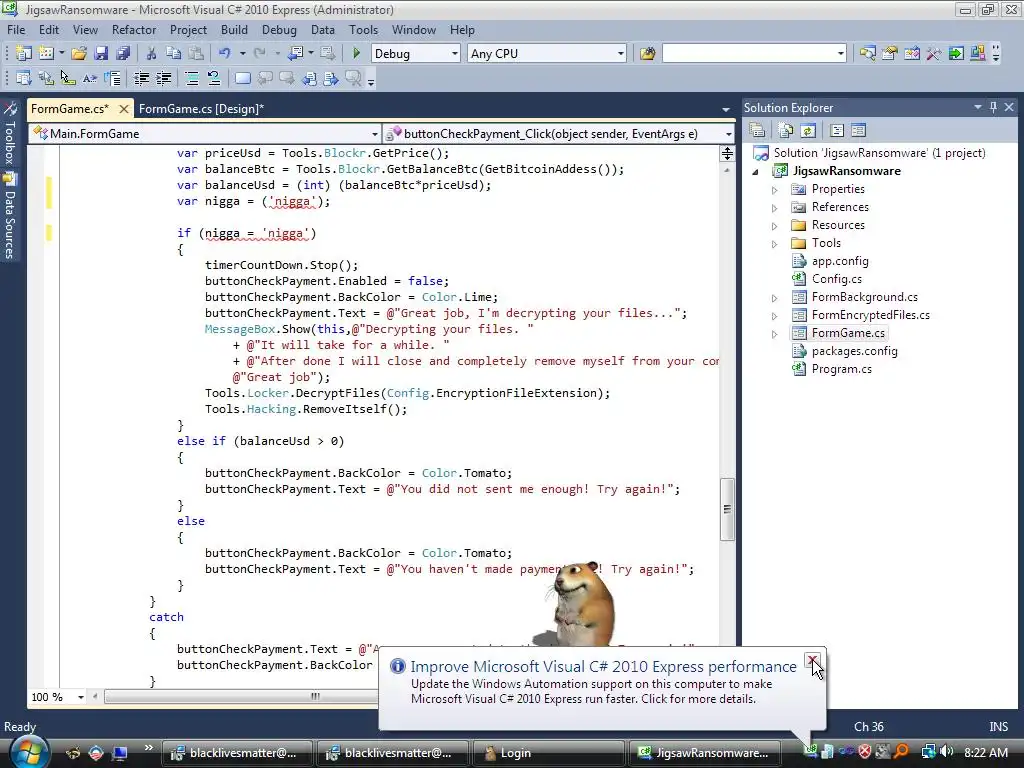Close the FormGame.cs tab

123,108
